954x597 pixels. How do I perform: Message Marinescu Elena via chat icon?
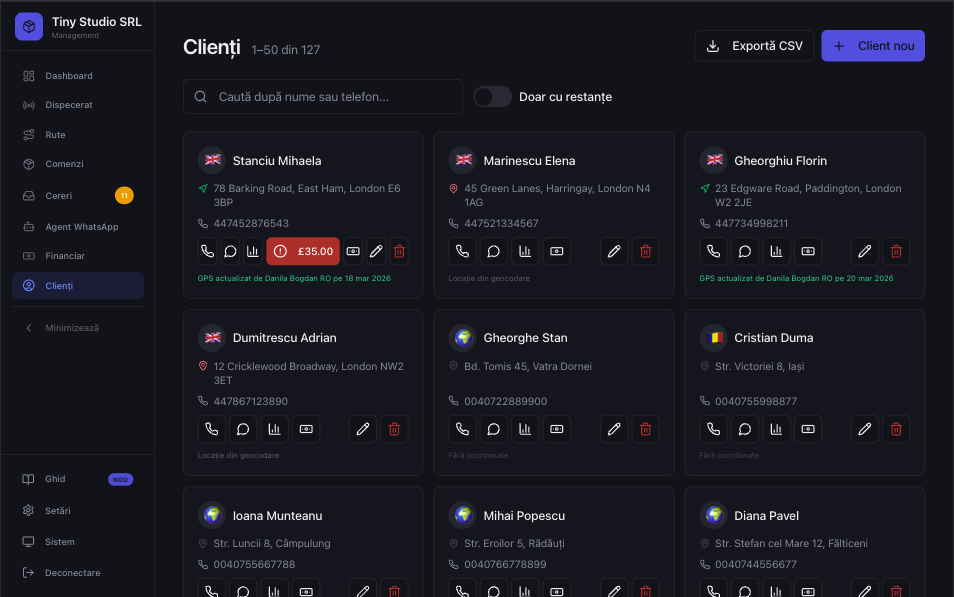493,251
